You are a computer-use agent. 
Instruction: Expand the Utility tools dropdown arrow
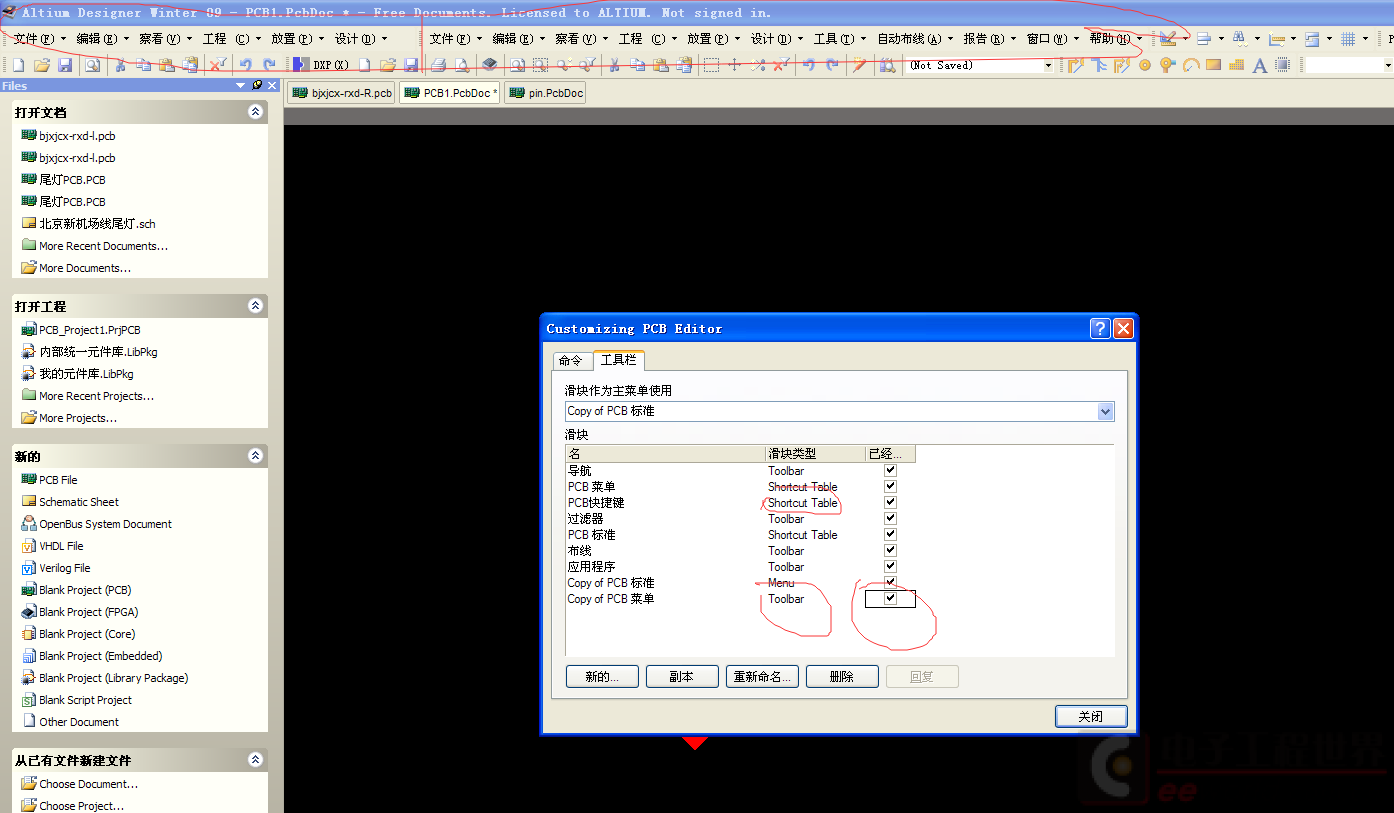click(x=1186, y=39)
